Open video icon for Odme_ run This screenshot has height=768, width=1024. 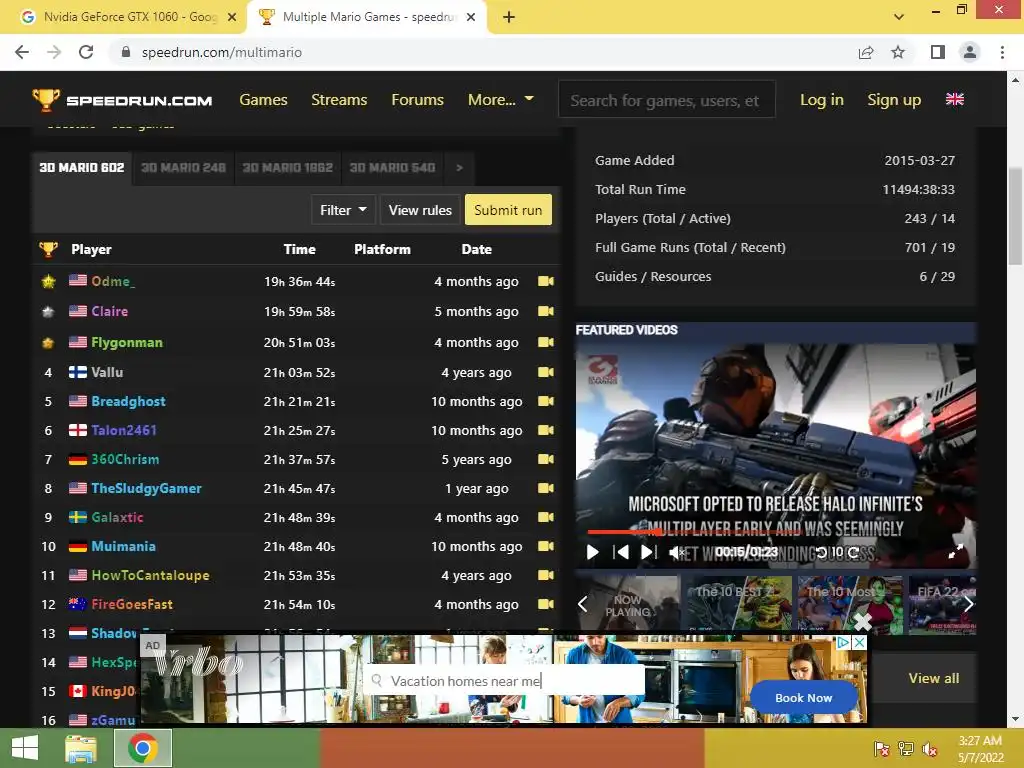[545, 281]
